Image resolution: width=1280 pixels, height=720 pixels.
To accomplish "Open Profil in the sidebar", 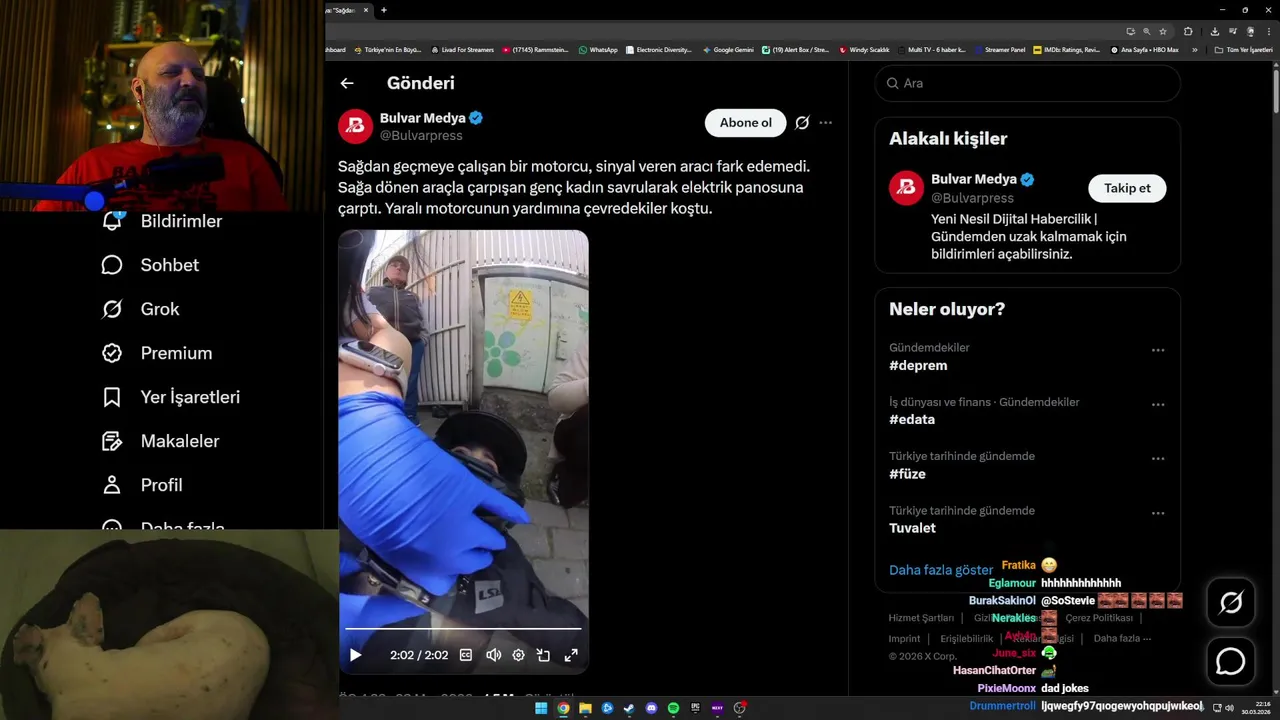I will click(x=141, y=485).
